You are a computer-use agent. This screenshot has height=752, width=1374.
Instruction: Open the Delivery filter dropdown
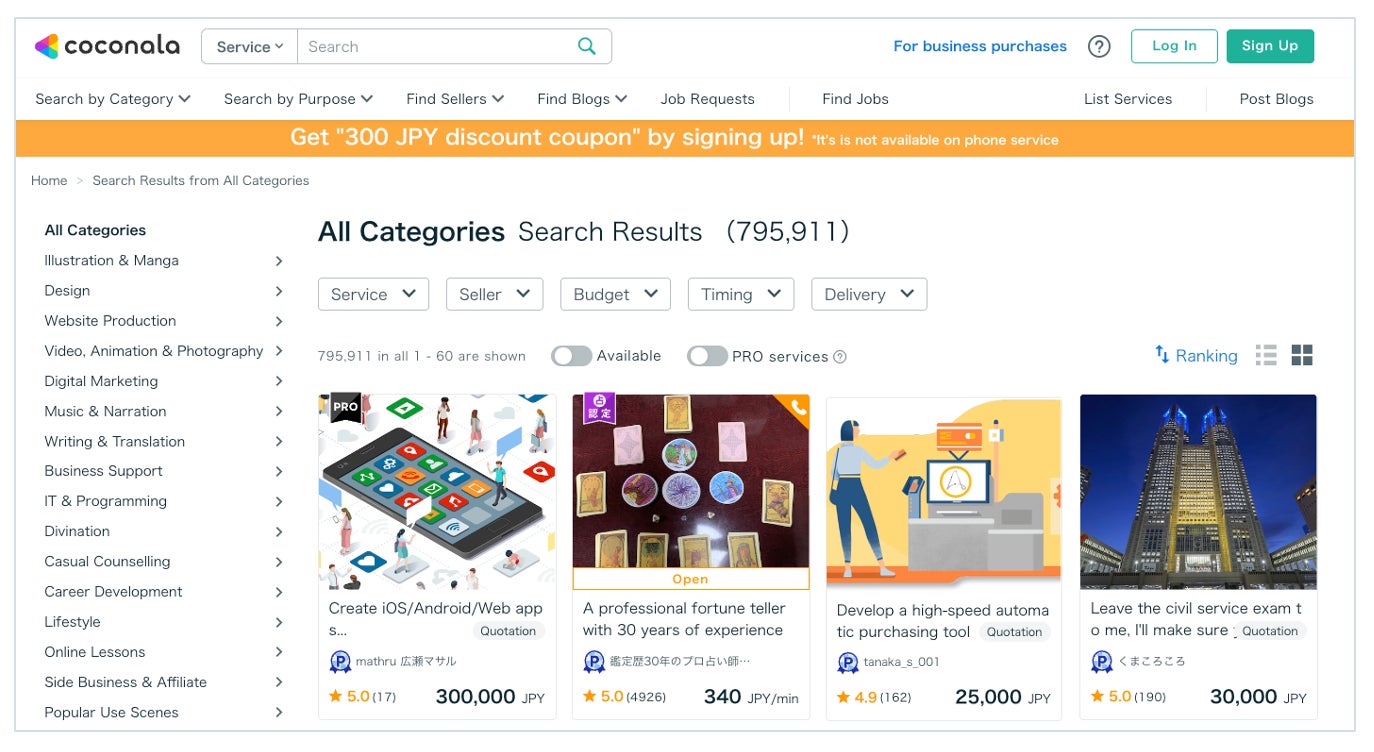click(868, 294)
